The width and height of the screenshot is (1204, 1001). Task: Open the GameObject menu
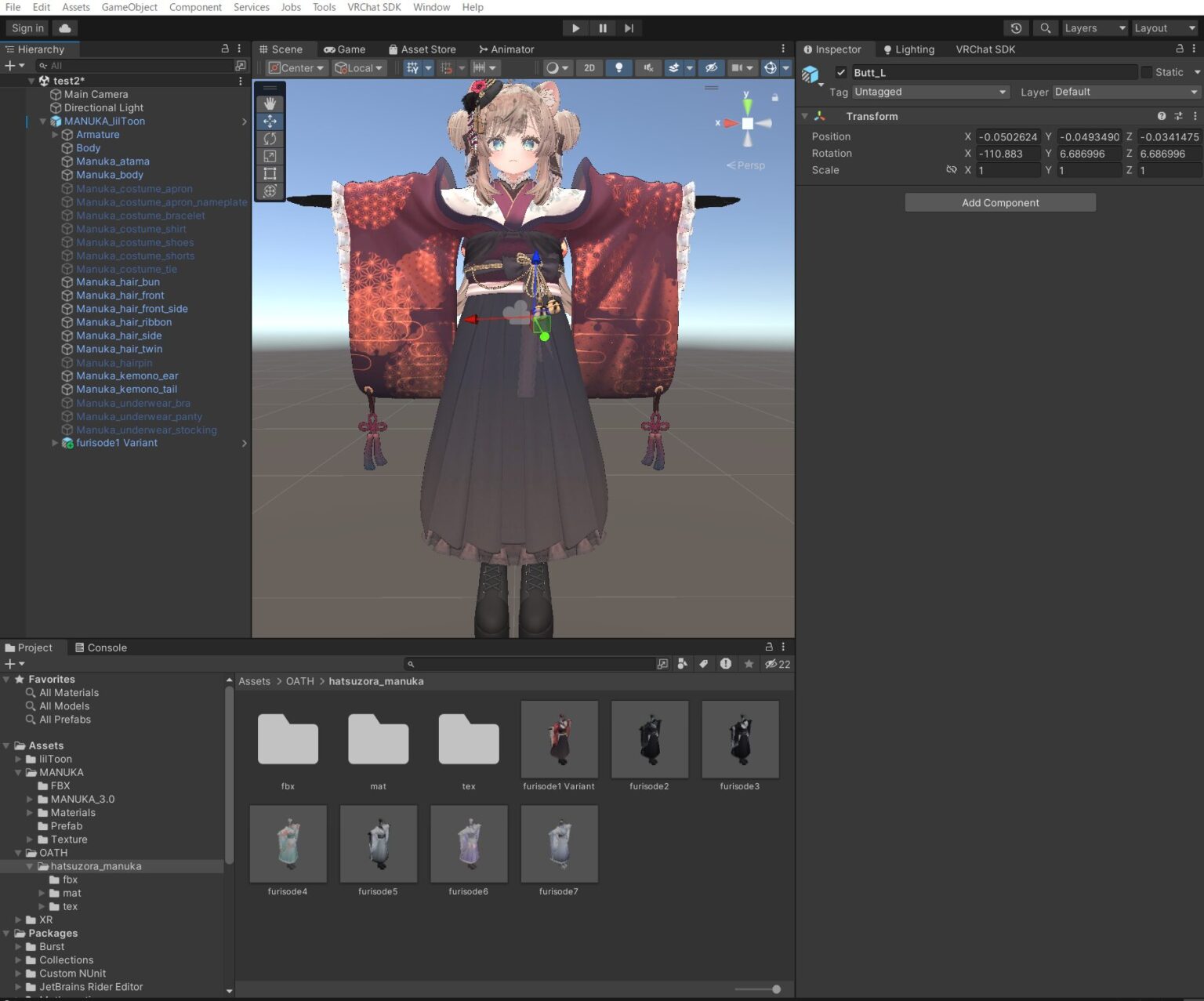pyautogui.click(x=129, y=7)
